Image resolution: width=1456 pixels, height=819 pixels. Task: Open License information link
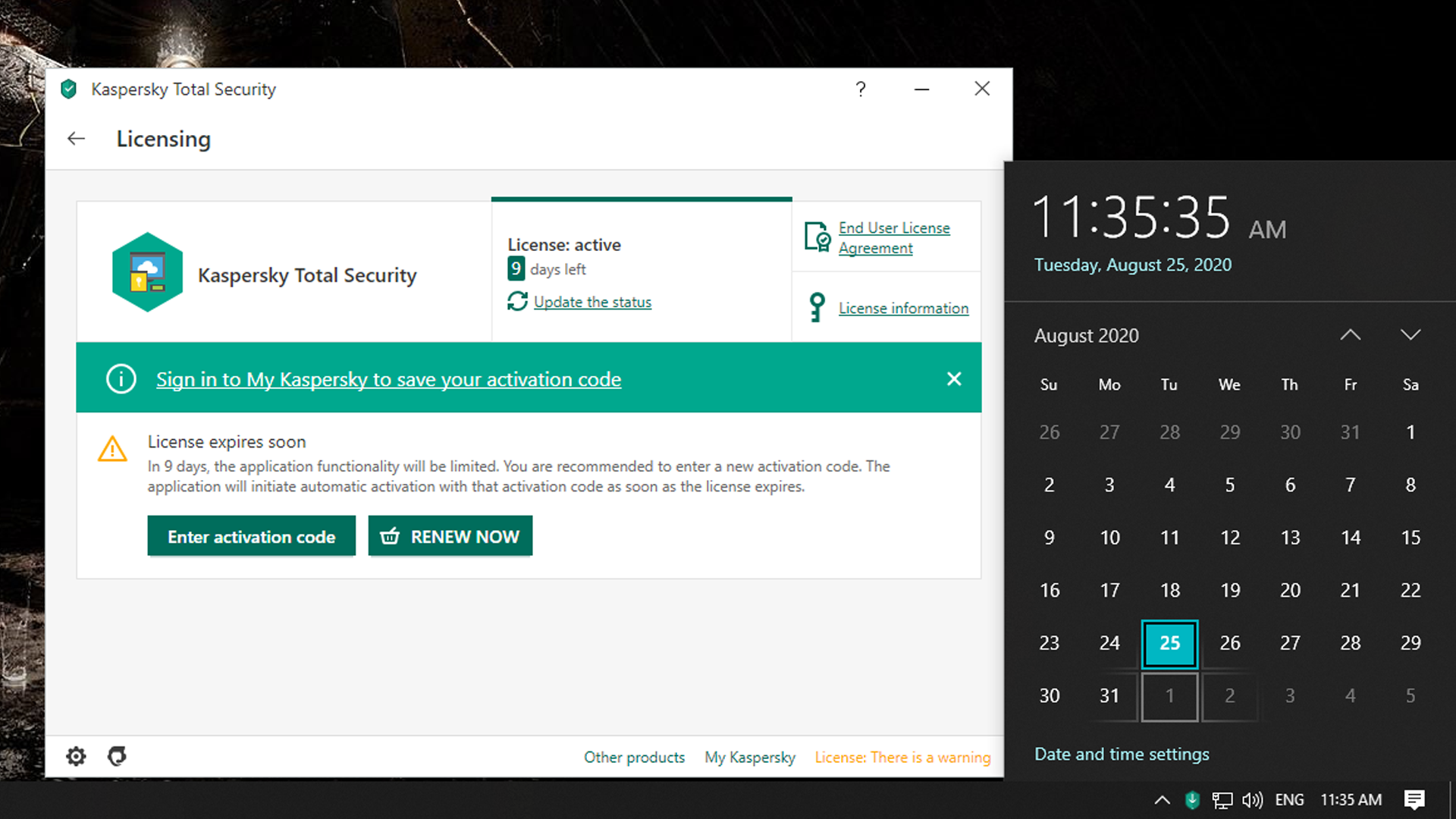pos(904,309)
